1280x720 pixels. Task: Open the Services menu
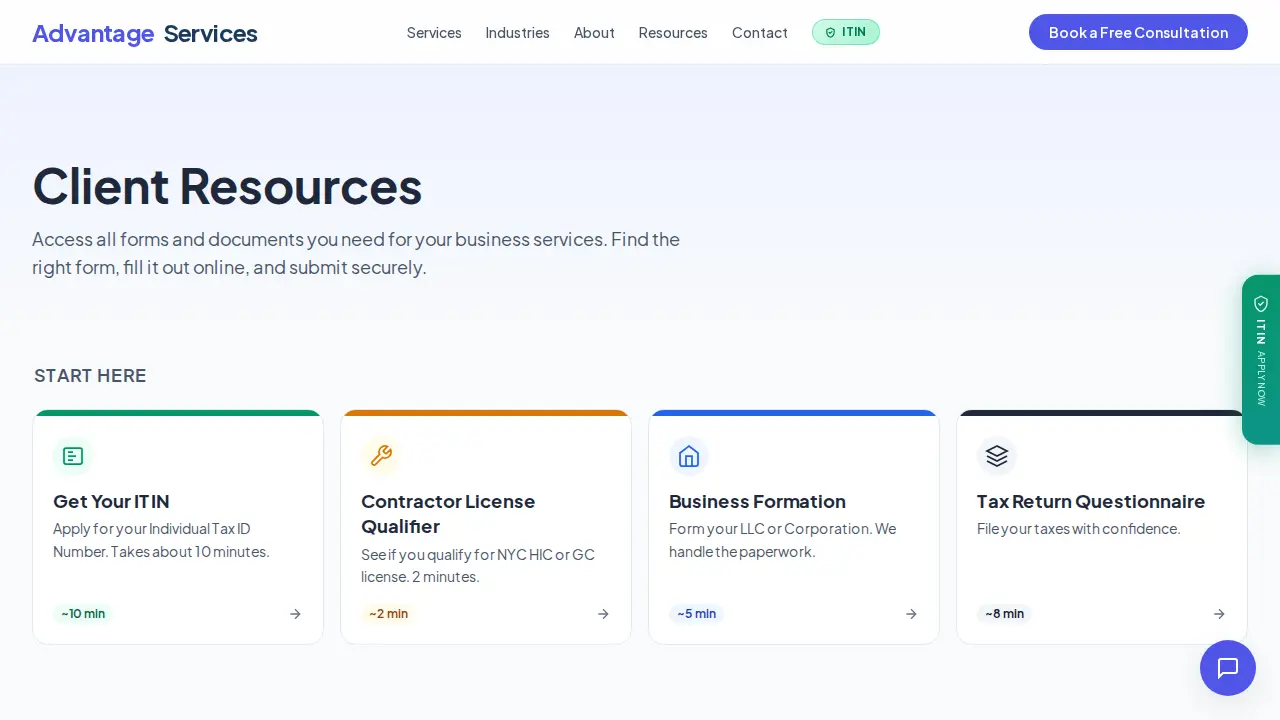[x=434, y=33]
